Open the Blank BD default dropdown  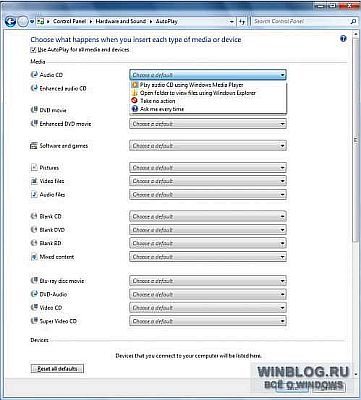208,243
